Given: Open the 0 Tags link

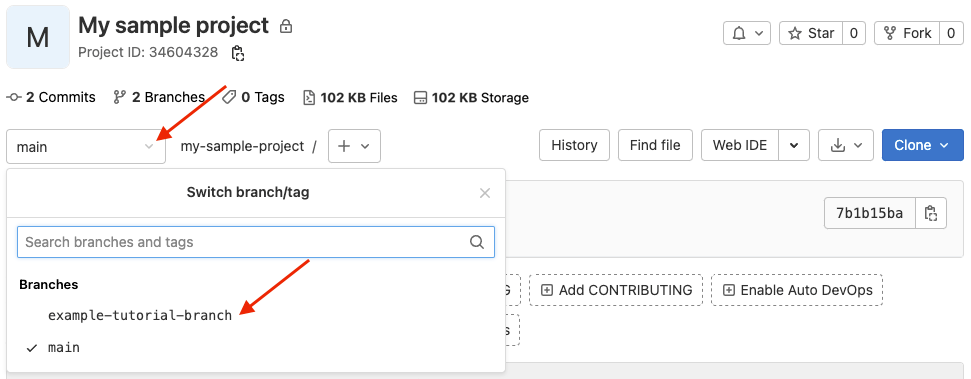Looking at the screenshot, I should coord(253,97).
